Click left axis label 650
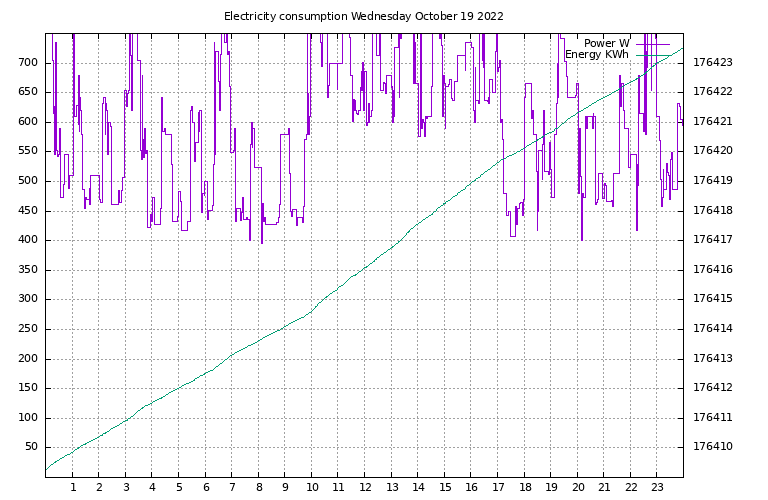The width and height of the screenshot is (768, 500). [x=28, y=92]
